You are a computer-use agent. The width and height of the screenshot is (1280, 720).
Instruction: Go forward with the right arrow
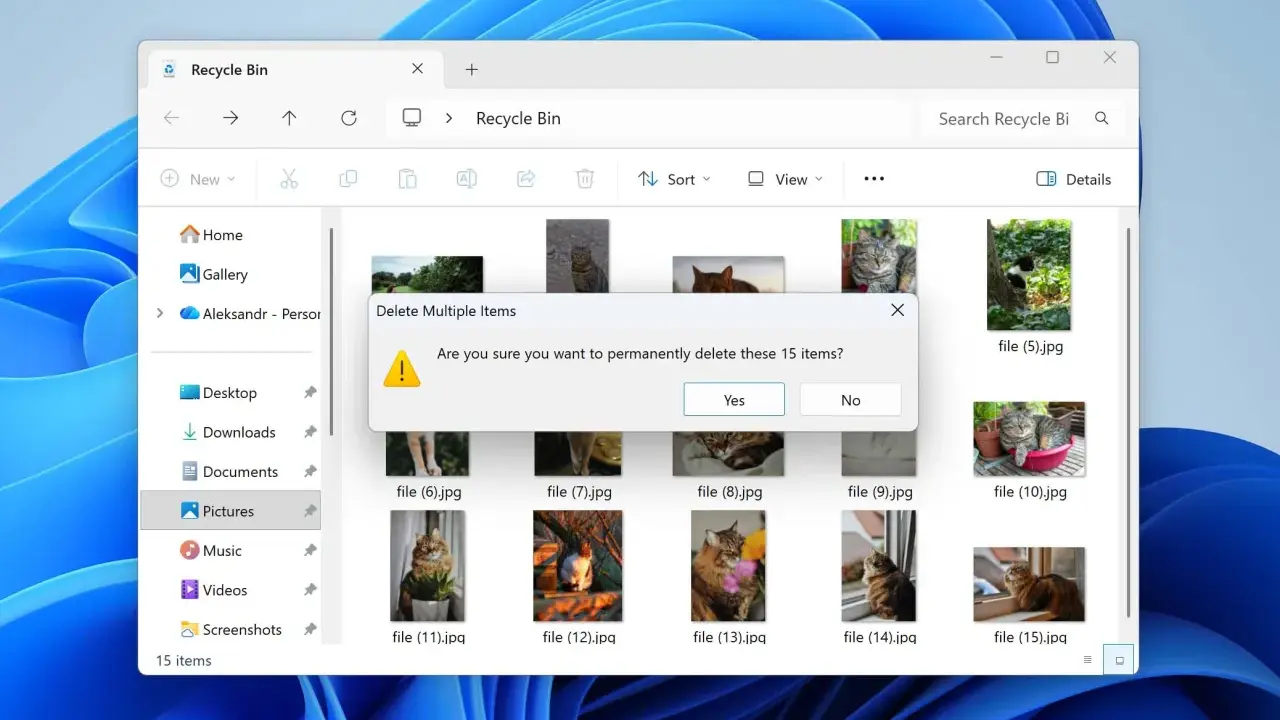pyautogui.click(x=231, y=118)
